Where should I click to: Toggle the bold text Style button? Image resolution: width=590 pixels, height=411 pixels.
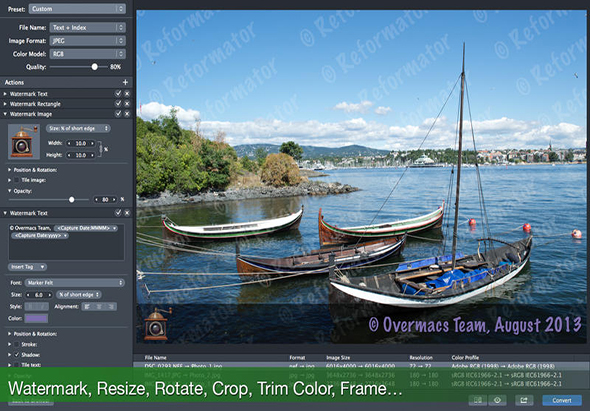pyautogui.click(x=31, y=307)
